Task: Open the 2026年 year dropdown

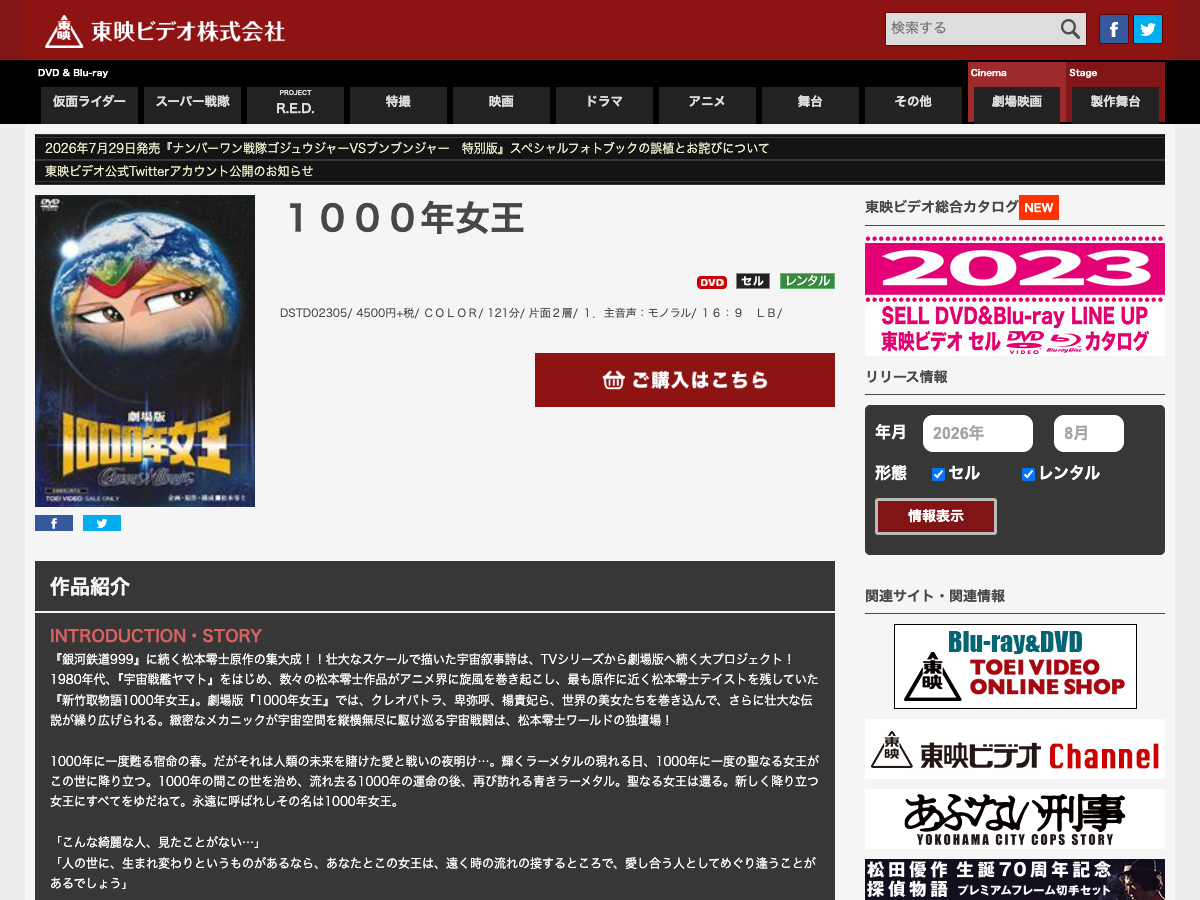Action: pos(978,434)
